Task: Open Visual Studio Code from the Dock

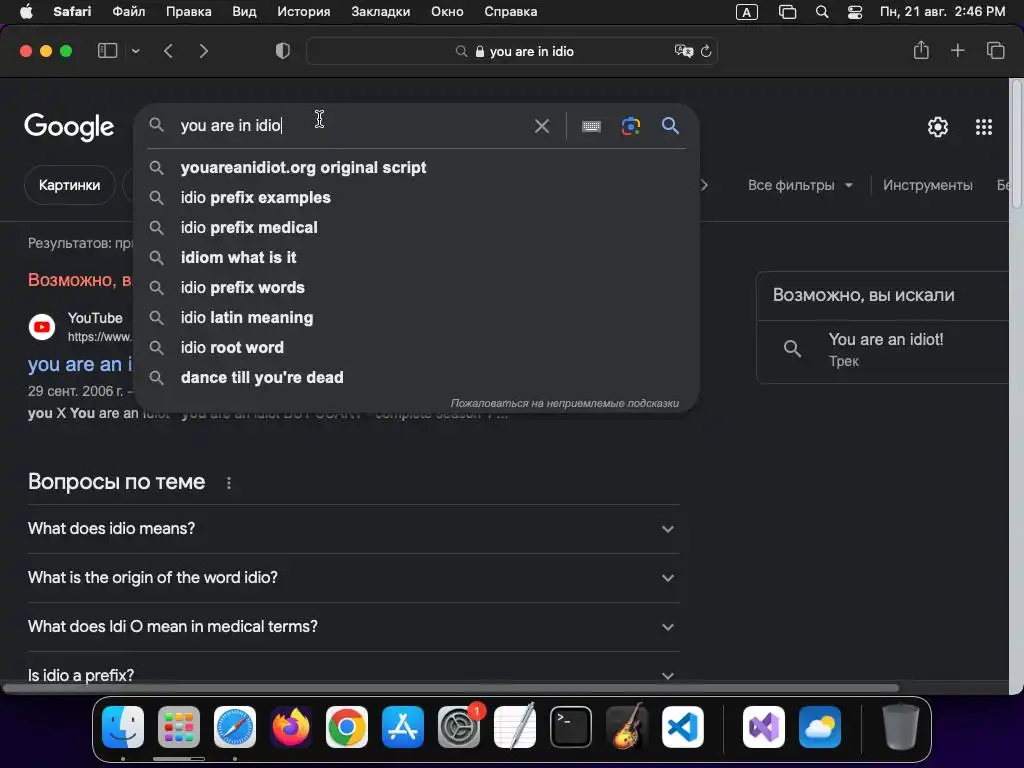Action: pos(682,727)
